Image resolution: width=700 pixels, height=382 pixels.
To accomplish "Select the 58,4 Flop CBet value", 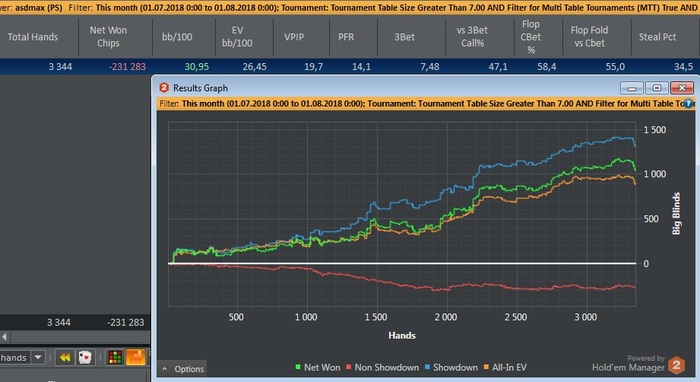I will pos(546,67).
